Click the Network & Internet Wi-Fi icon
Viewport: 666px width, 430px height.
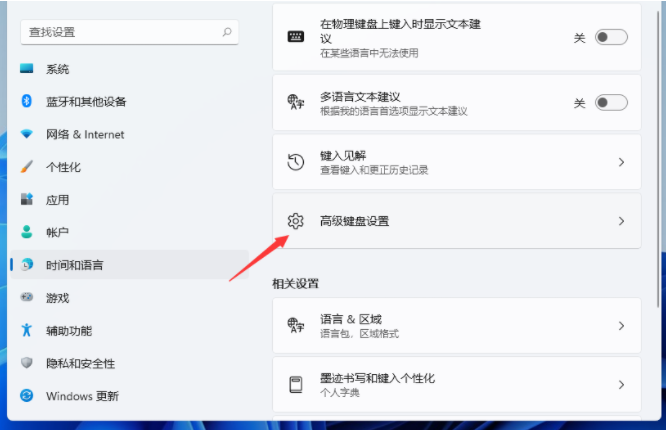click(x=27, y=134)
